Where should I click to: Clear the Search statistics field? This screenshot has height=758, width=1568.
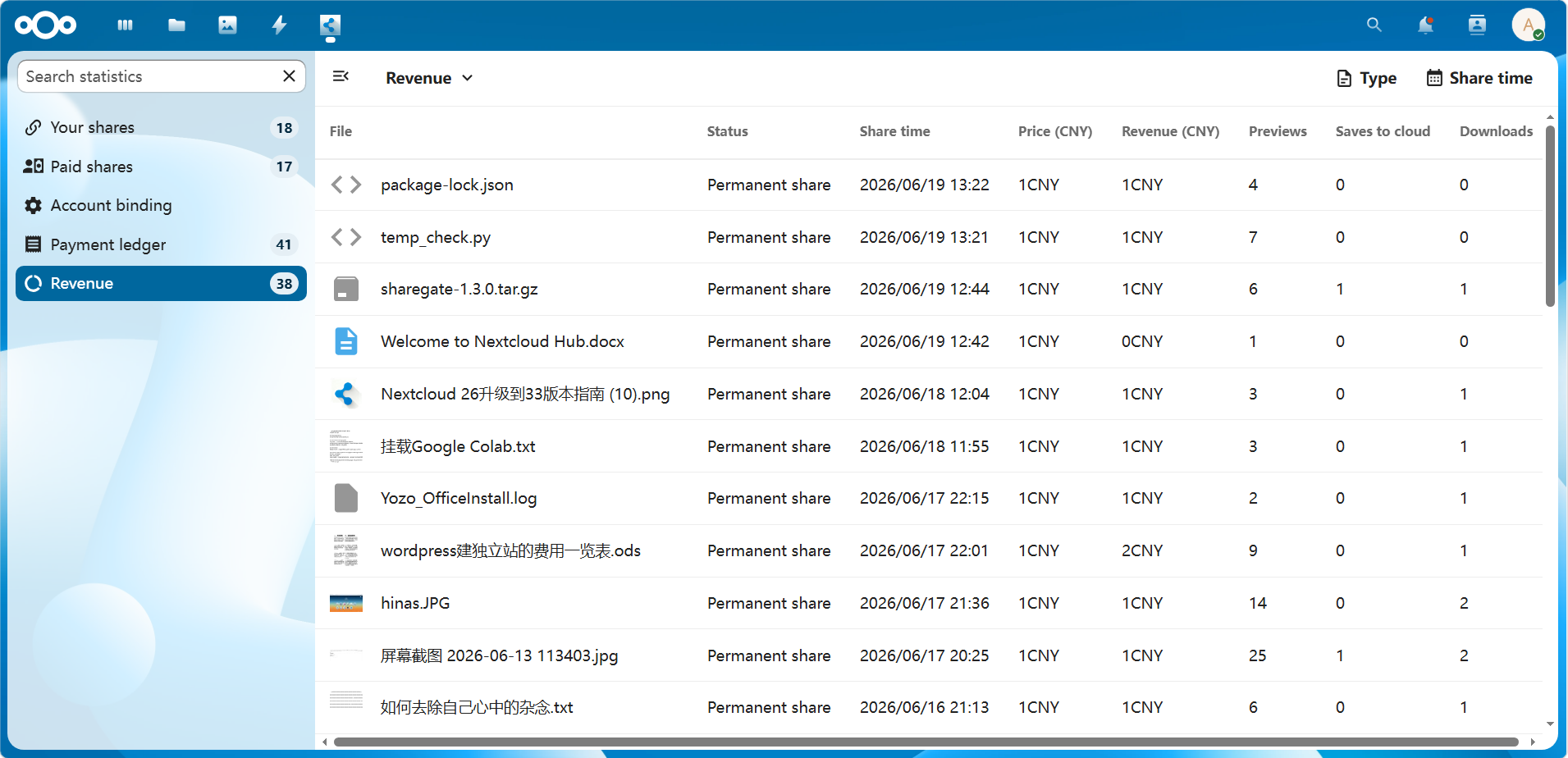(289, 76)
